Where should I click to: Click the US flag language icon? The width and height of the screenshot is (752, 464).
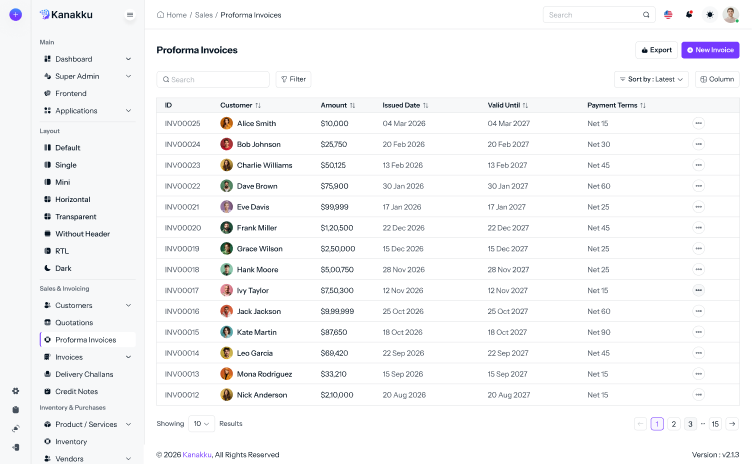point(668,15)
